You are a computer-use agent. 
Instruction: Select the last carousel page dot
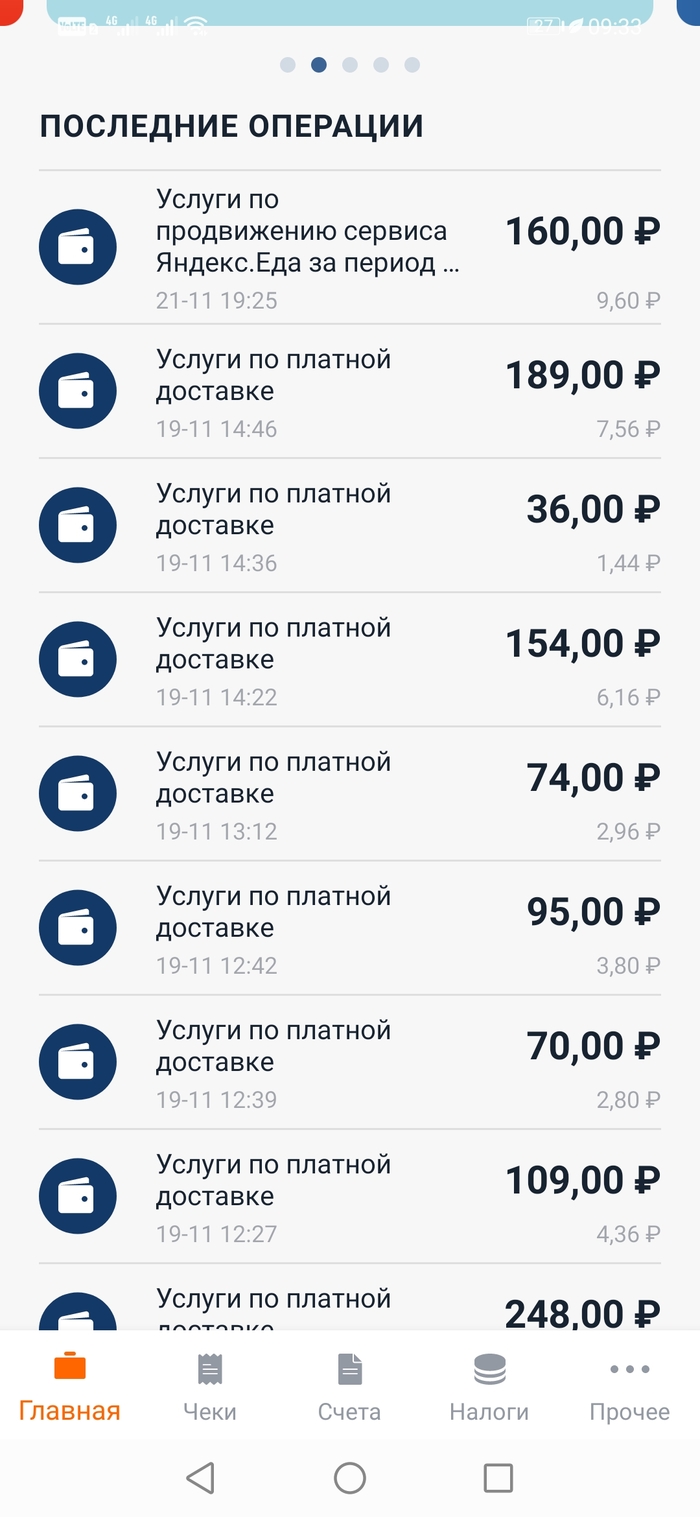(x=412, y=65)
